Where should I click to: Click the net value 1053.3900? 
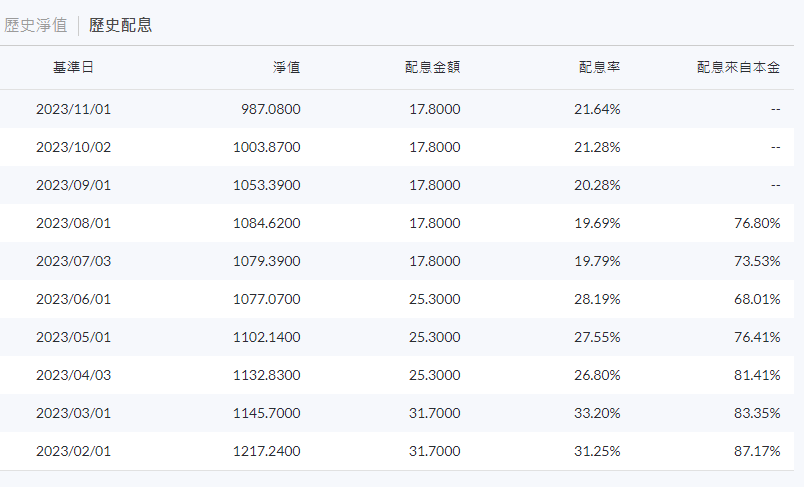point(267,185)
